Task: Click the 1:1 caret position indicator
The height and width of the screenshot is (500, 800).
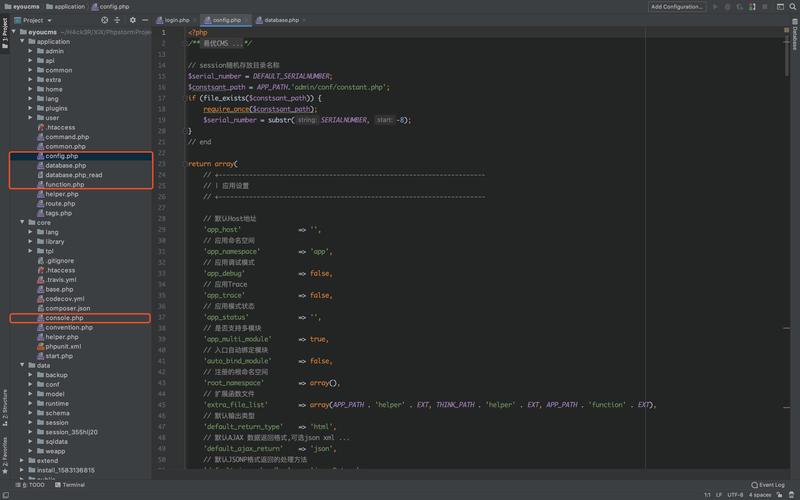Action: click(x=707, y=494)
